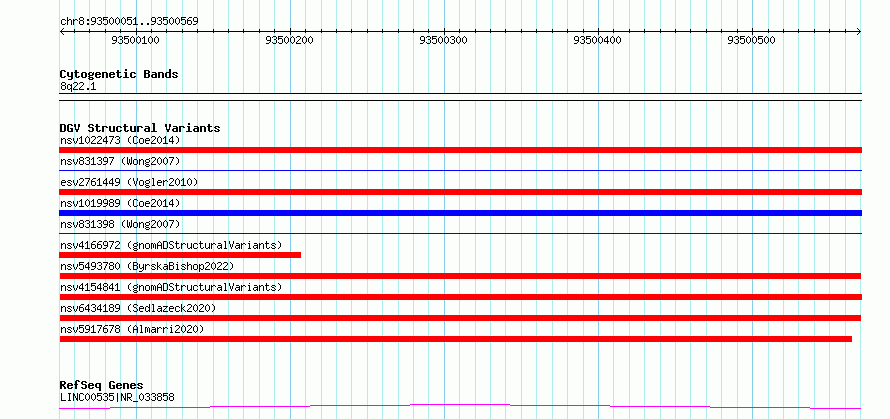Image resolution: width=890 pixels, height=419 pixels.
Task: Click ruler position 93500500
Action: [x=752, y=40]
